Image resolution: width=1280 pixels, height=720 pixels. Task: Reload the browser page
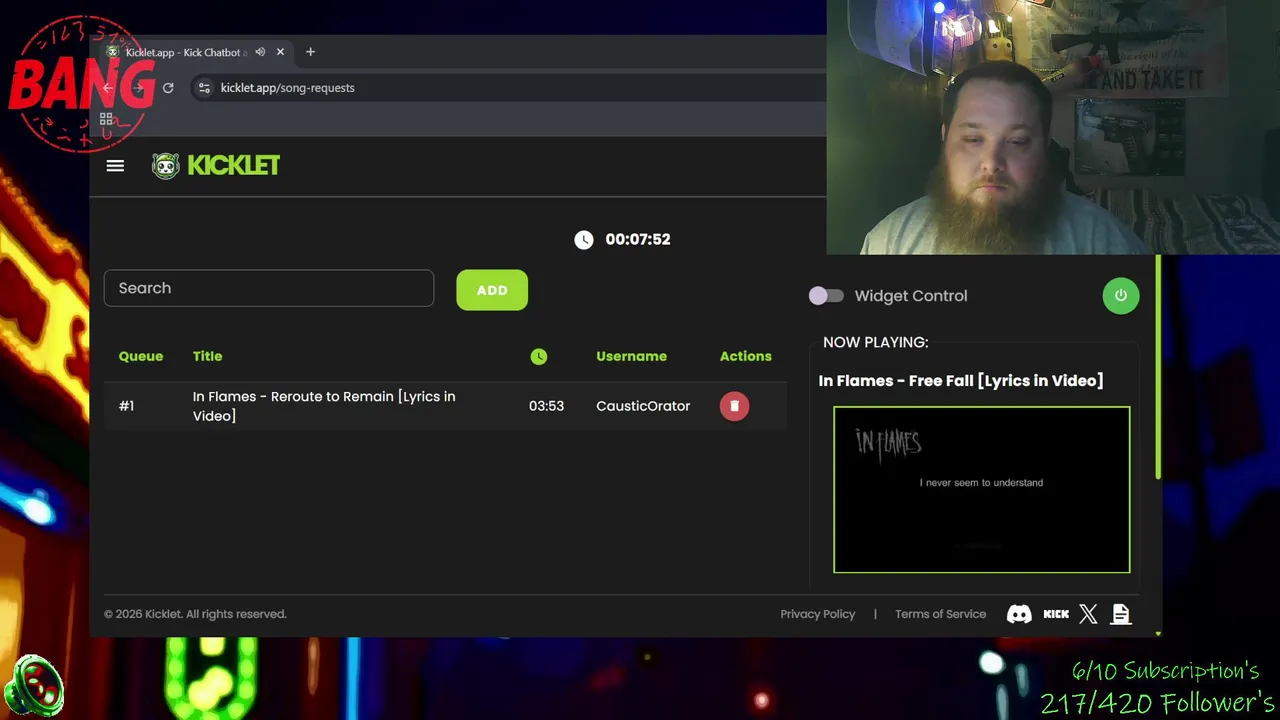pyautogui.click(x=168, y=88)
